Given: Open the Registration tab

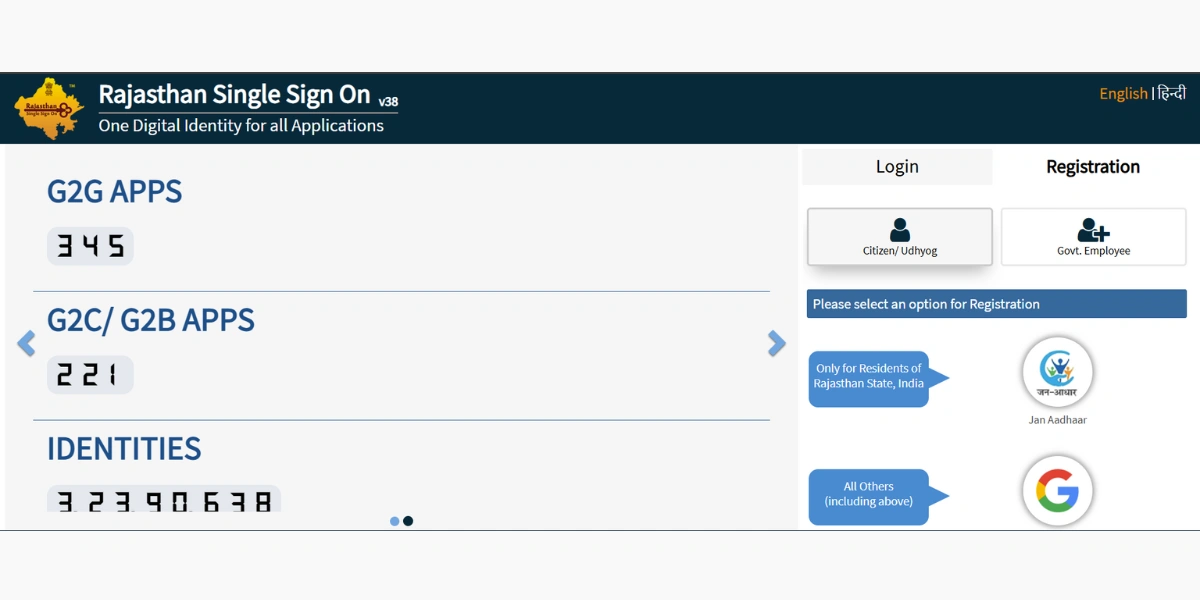Looking at the screenshot, I should [1093, 167].
